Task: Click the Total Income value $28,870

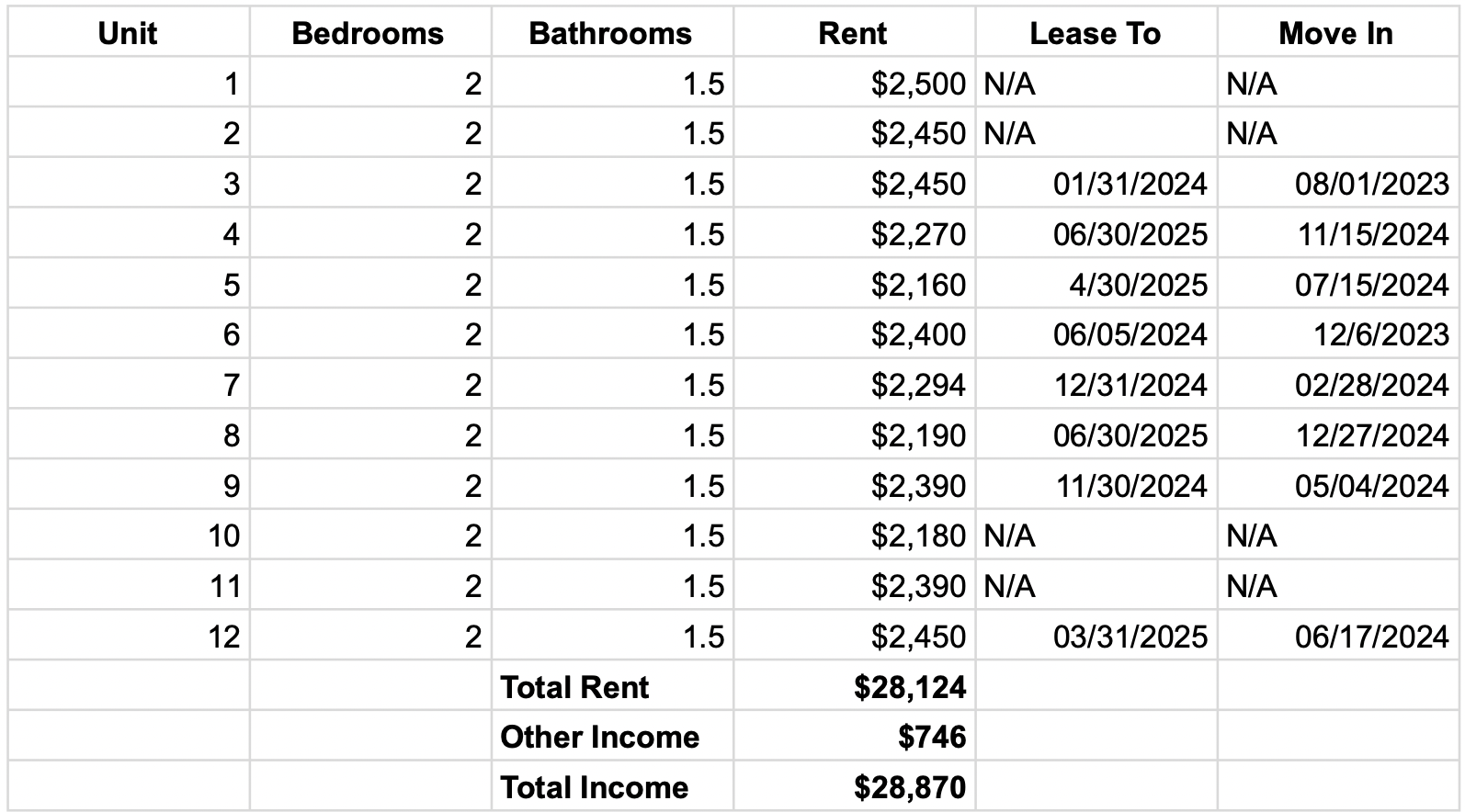Action: tap(909, 787)
